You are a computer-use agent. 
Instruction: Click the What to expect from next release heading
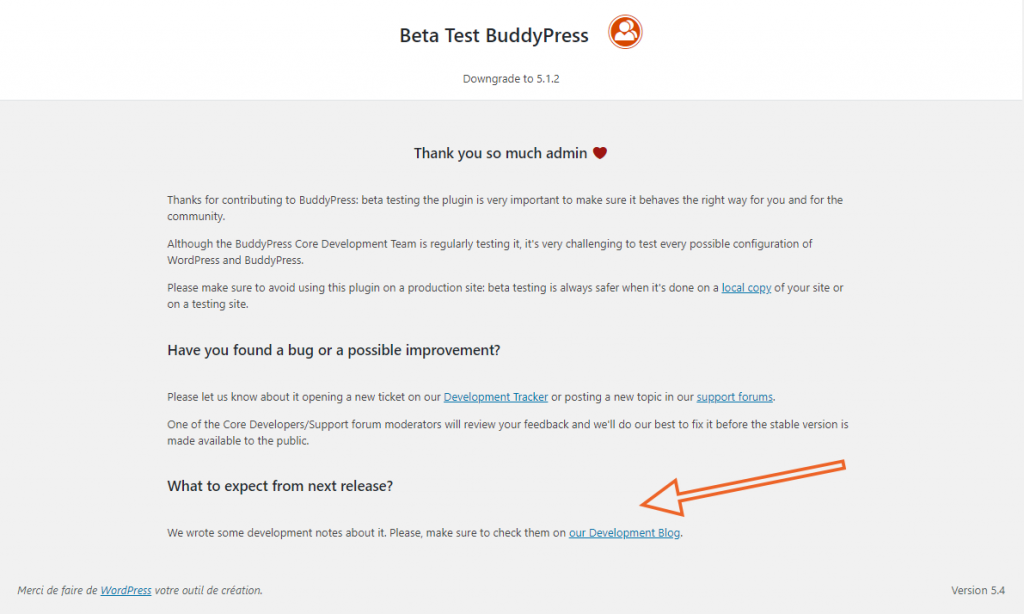tap(280, 486)
